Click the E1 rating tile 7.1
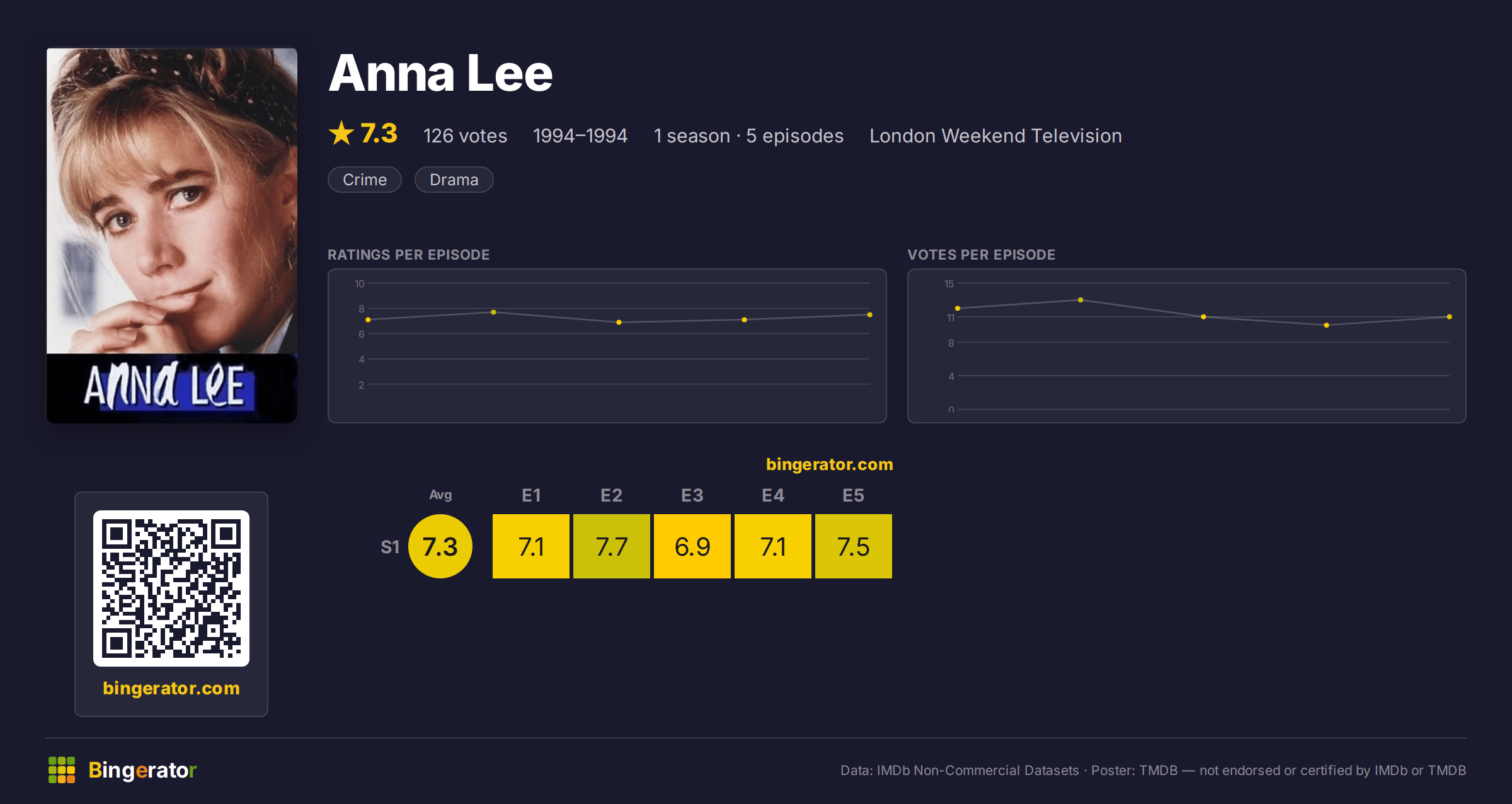Viewport: 1512px width, 804px height. pyautogui.click(x=531, y=546)
